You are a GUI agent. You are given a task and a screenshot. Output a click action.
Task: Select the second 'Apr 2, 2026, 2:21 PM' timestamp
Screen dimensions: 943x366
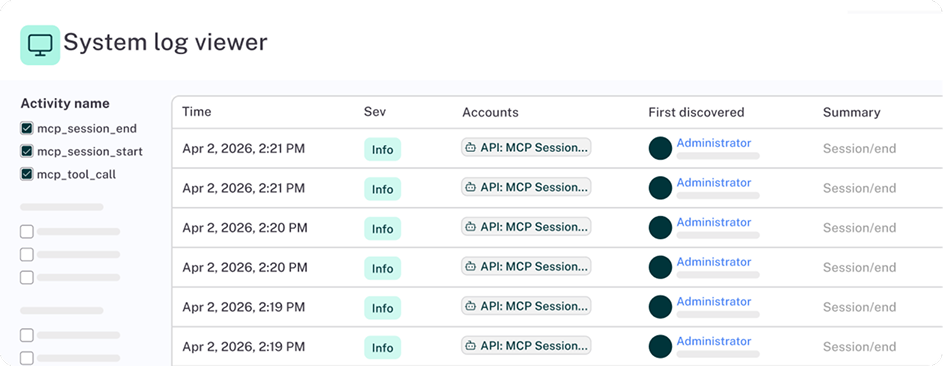tap(244, 188)
